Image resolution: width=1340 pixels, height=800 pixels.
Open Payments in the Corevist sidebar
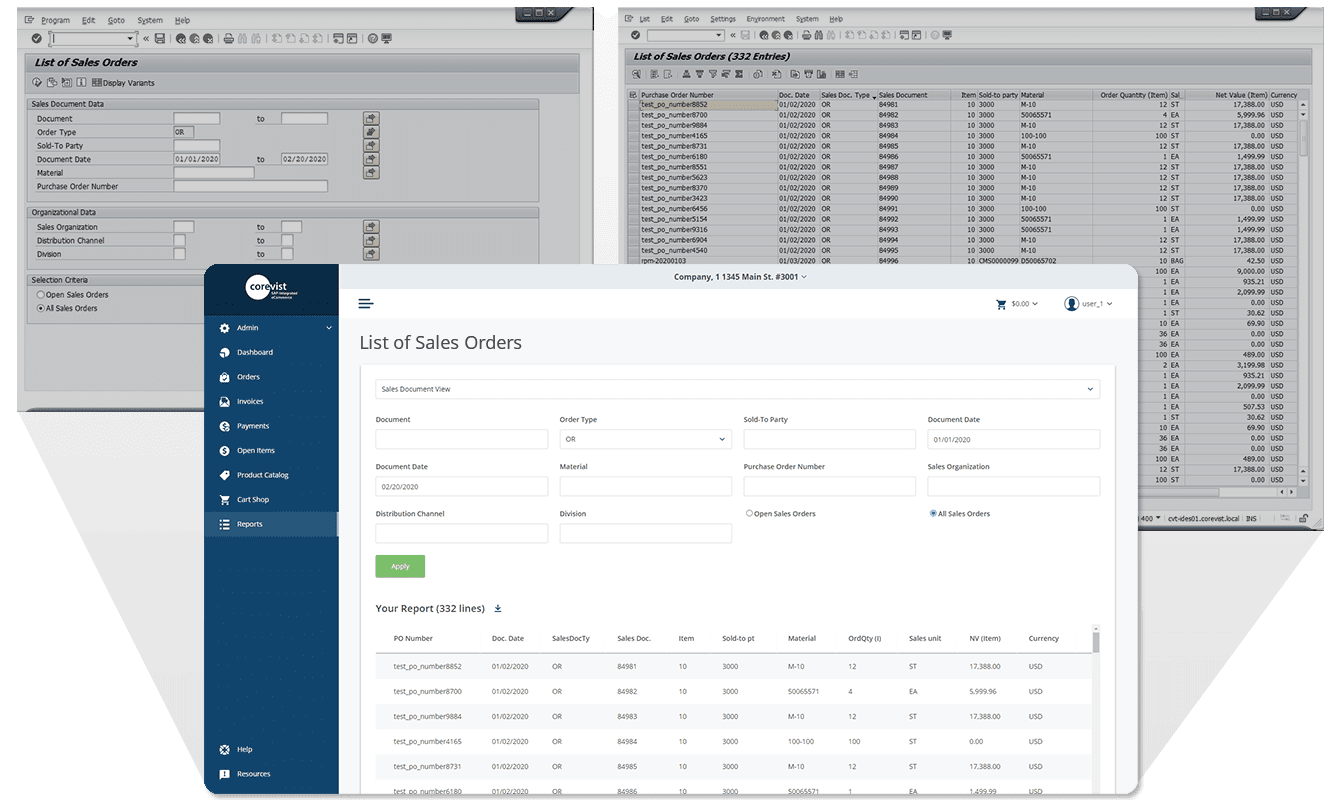(253, 426)
